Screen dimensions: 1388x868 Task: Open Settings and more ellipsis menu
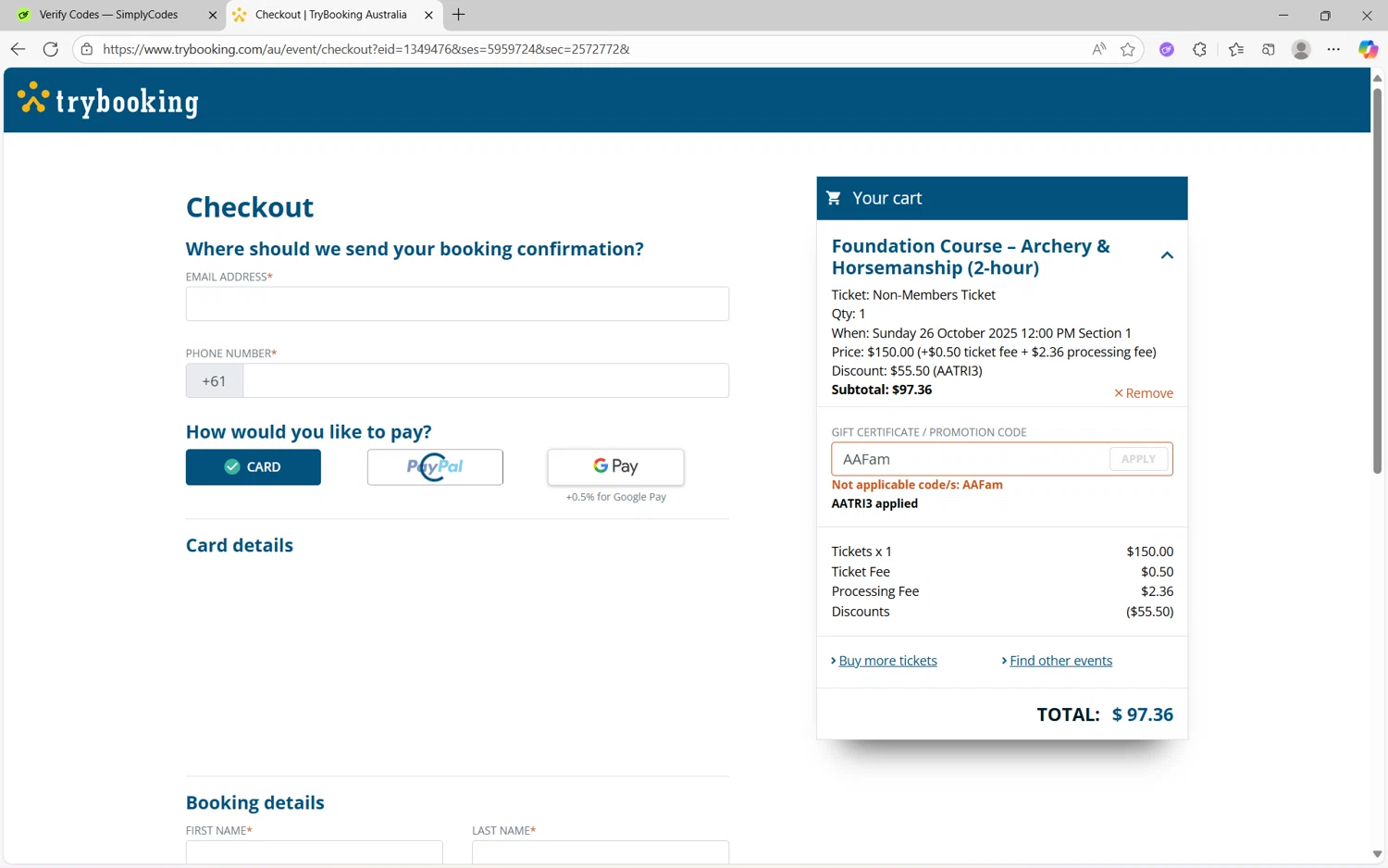(x=1333, y=49)
